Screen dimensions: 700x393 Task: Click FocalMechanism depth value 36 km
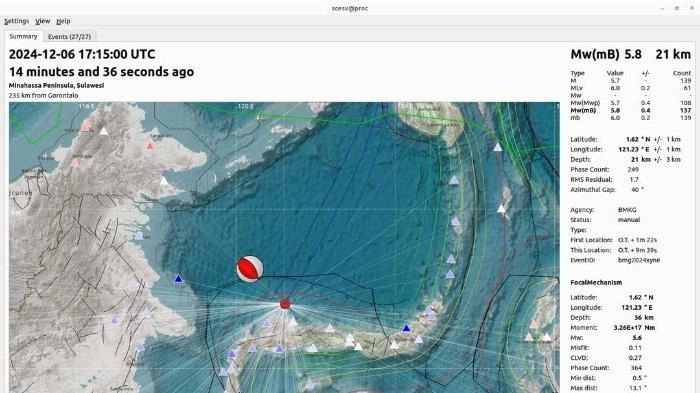tap(644, 318)
